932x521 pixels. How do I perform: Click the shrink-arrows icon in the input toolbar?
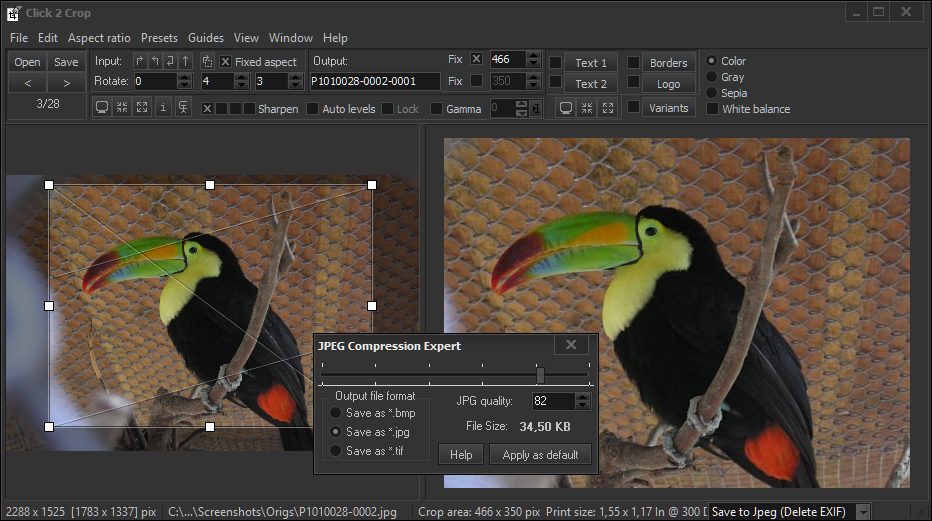pyautogui.click(x=122, y=108)
